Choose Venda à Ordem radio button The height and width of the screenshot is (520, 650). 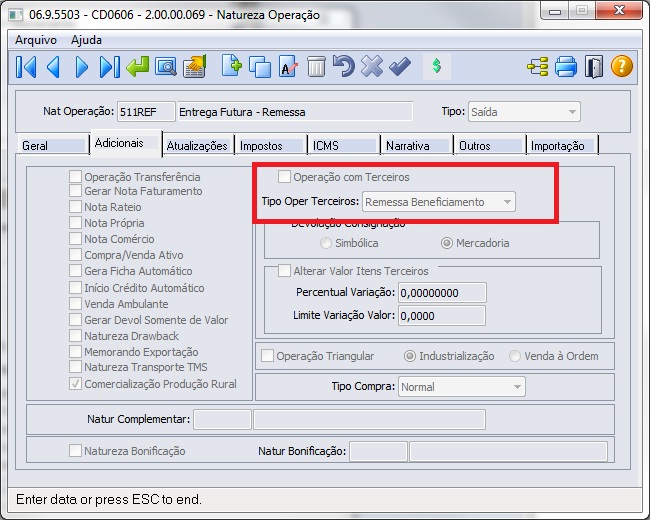click(x=515, y=356)
